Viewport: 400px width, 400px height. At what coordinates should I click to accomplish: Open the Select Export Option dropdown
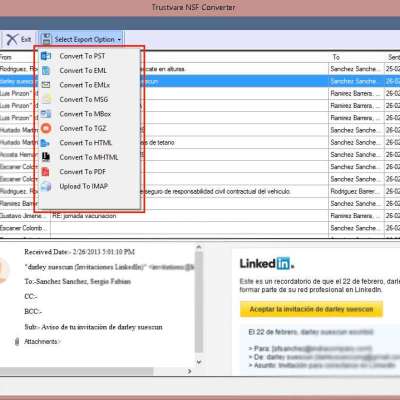[x=81, y=39]
